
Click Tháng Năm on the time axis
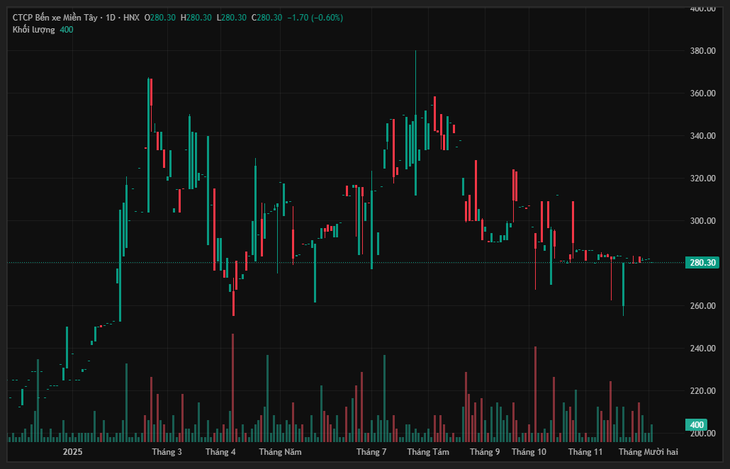click(280, 453)
